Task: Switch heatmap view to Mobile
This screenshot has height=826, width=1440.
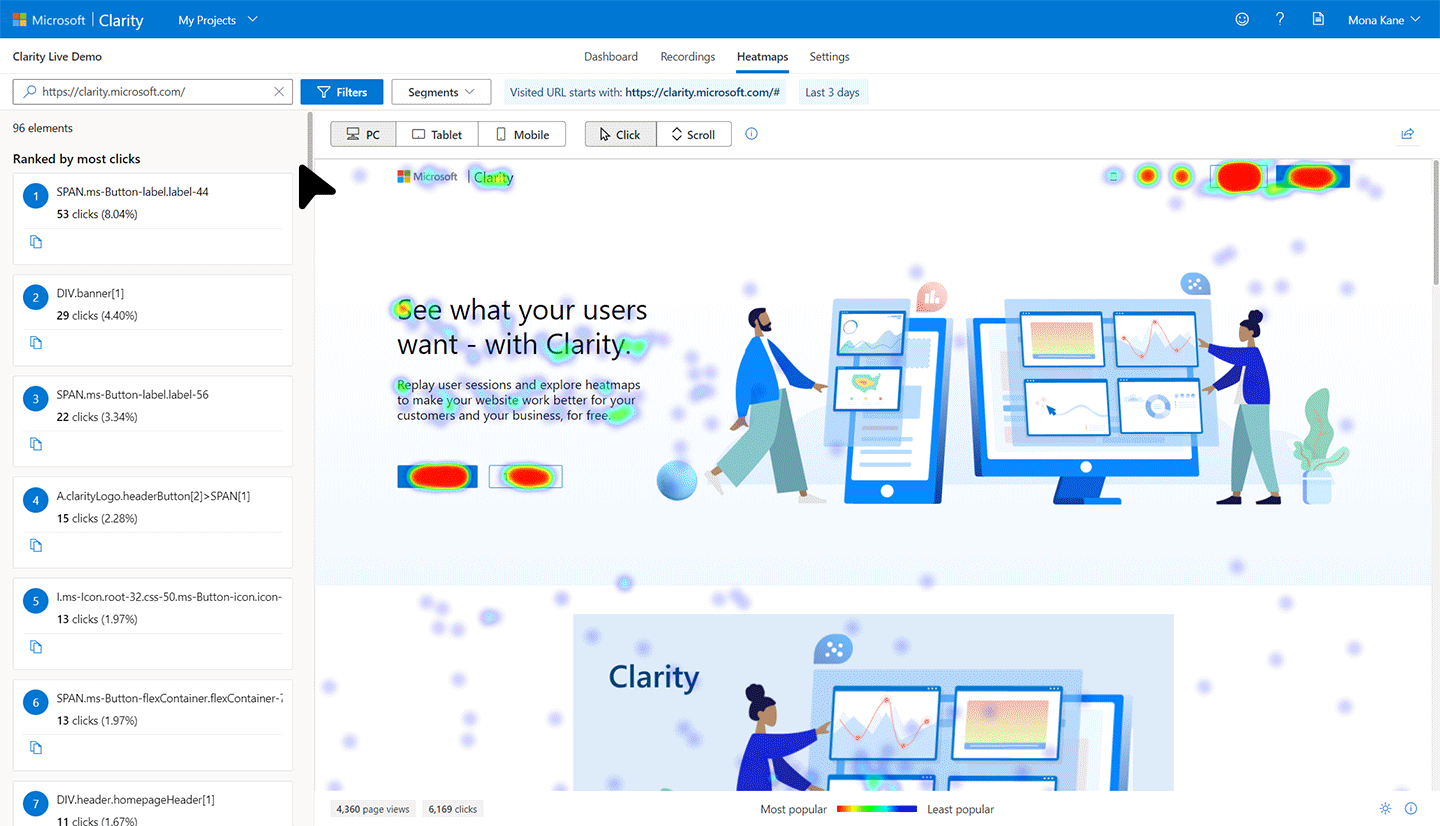Action: click(522, 134)
